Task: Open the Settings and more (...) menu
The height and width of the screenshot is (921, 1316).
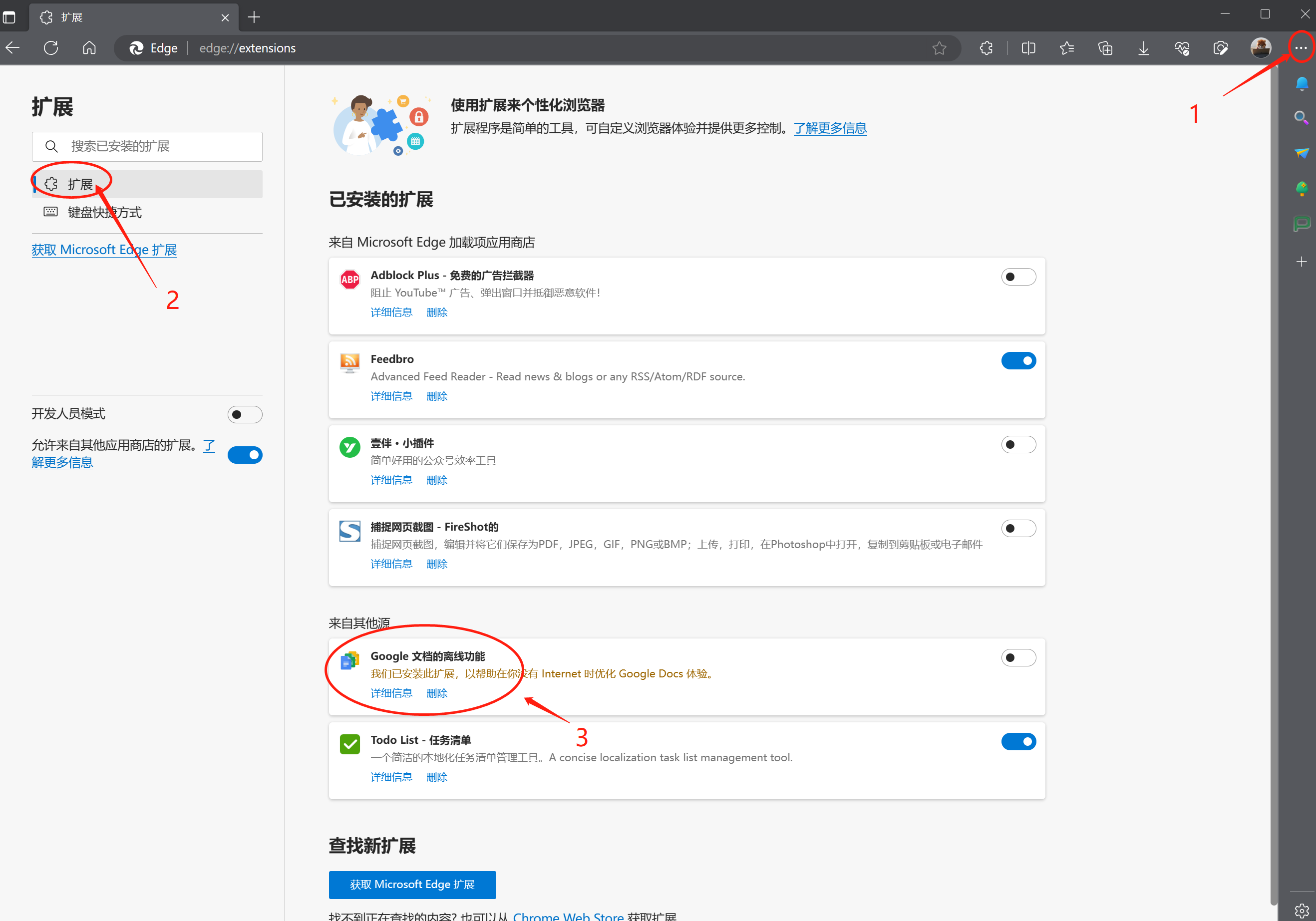Action: [x=1301, y=48]
